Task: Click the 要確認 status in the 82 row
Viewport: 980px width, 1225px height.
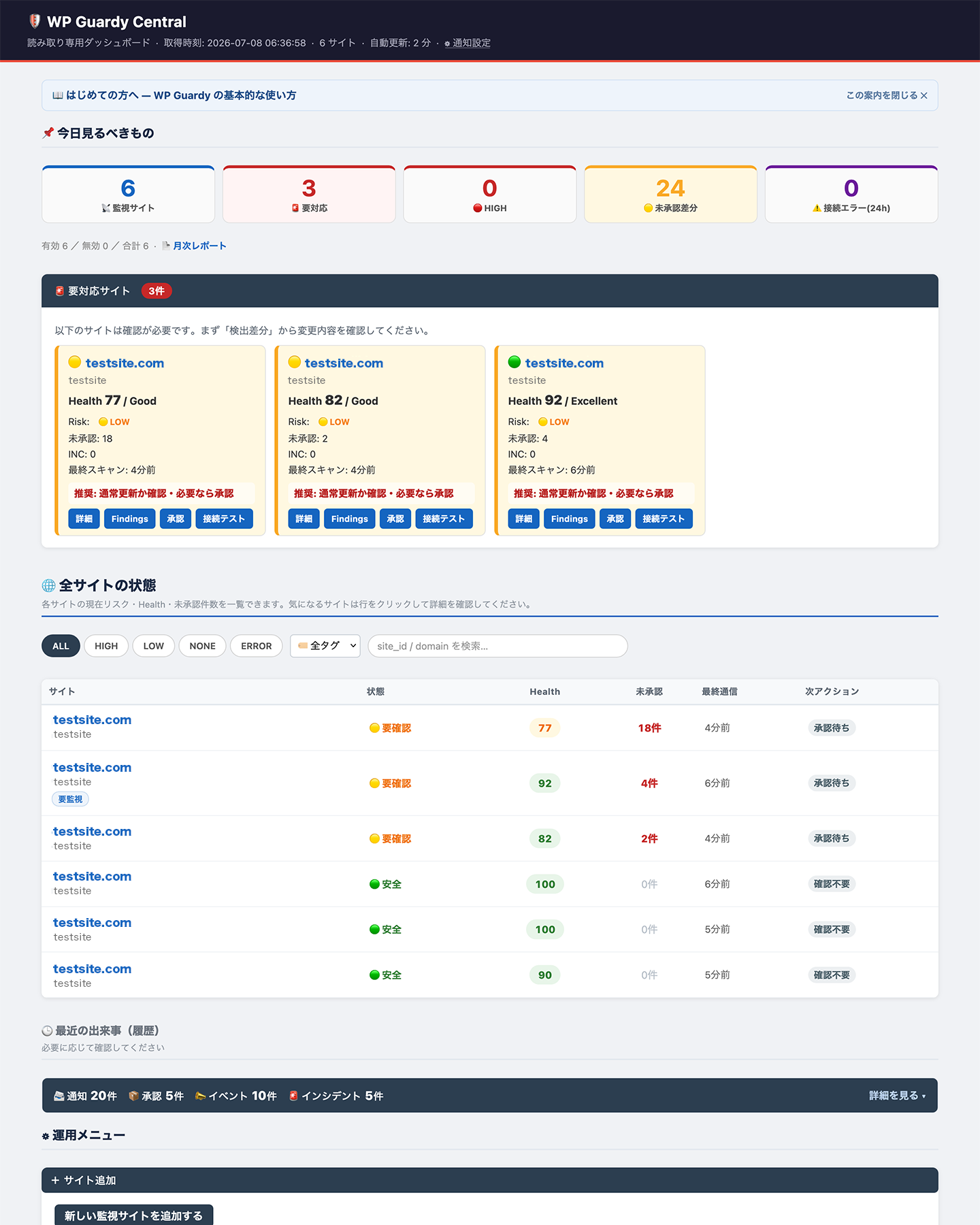Action: 391,838
